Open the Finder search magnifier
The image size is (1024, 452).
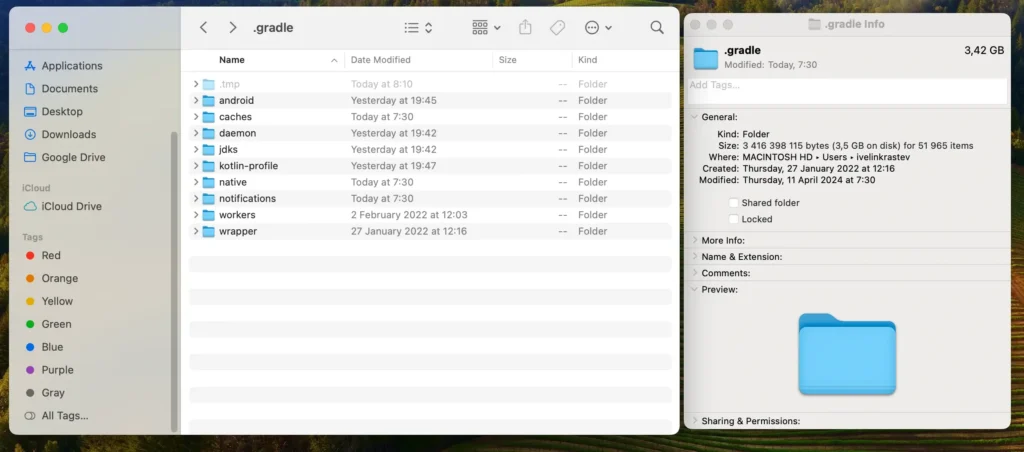(x=657, y=28)
